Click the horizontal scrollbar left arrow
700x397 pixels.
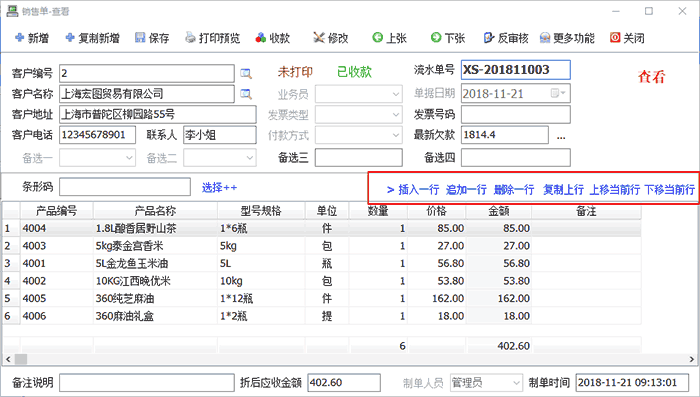(x=8, y=359)
